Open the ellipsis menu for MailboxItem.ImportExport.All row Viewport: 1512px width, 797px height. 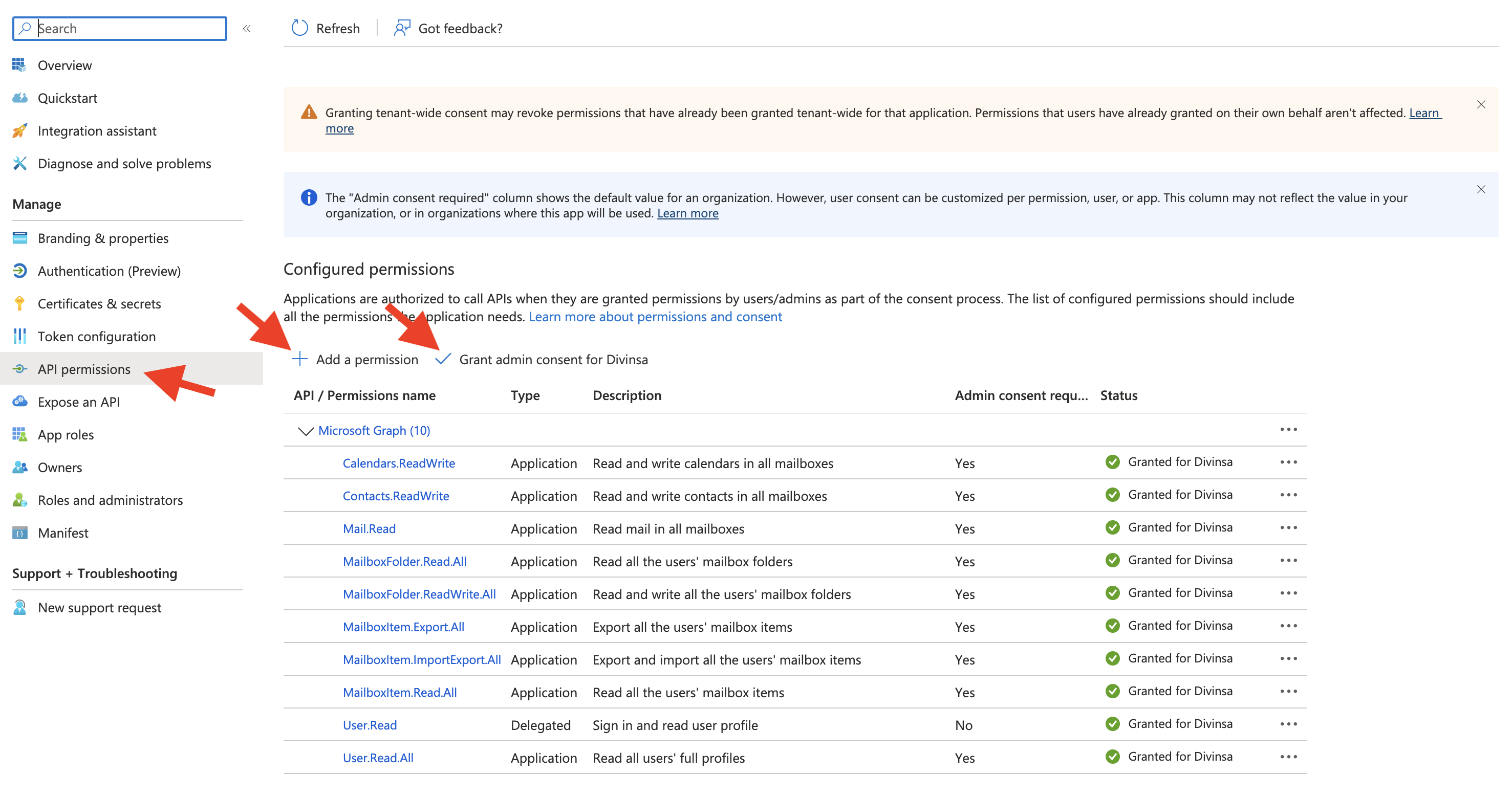tap(1289, 659)
